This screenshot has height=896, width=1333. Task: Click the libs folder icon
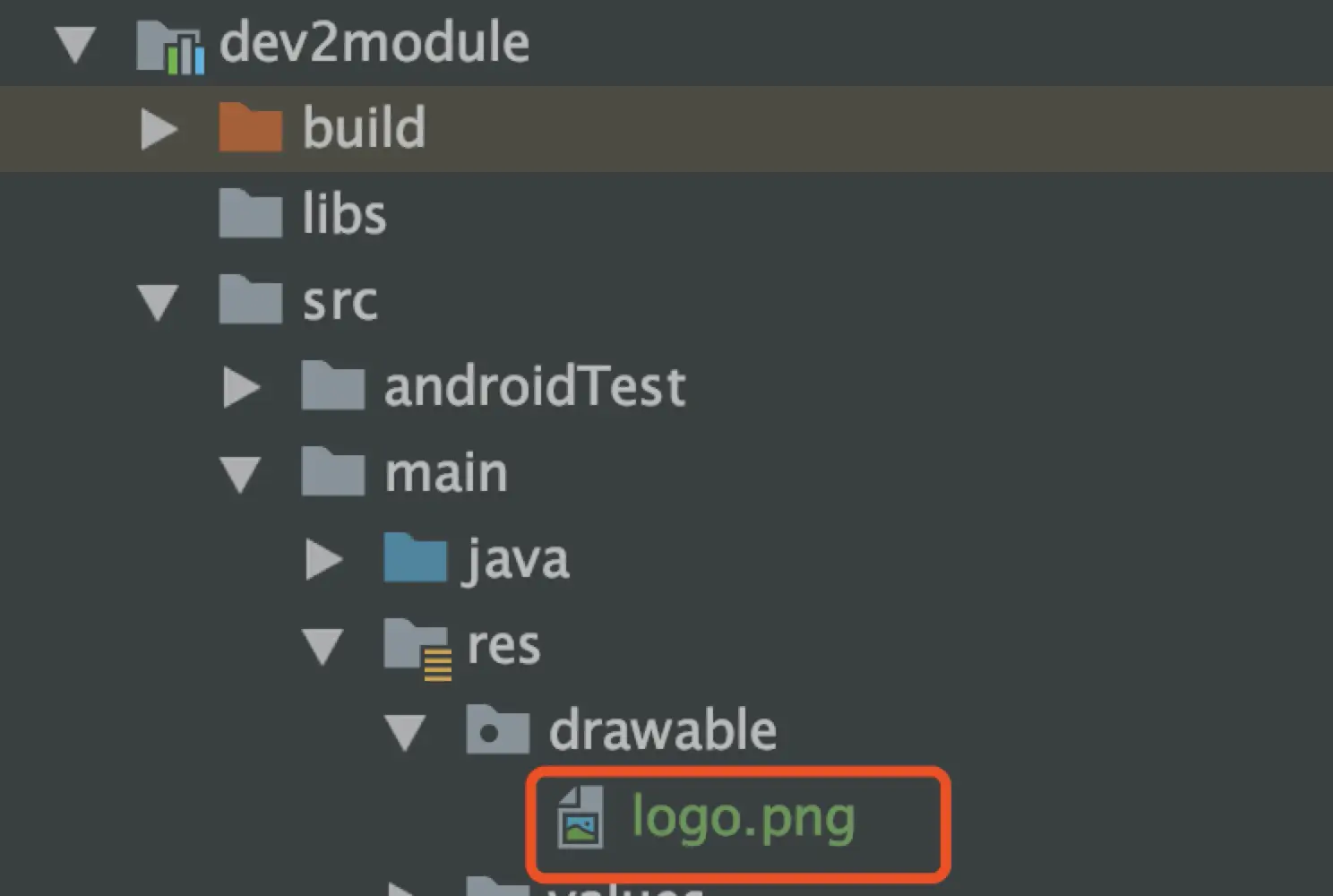[x=250, y=213]
